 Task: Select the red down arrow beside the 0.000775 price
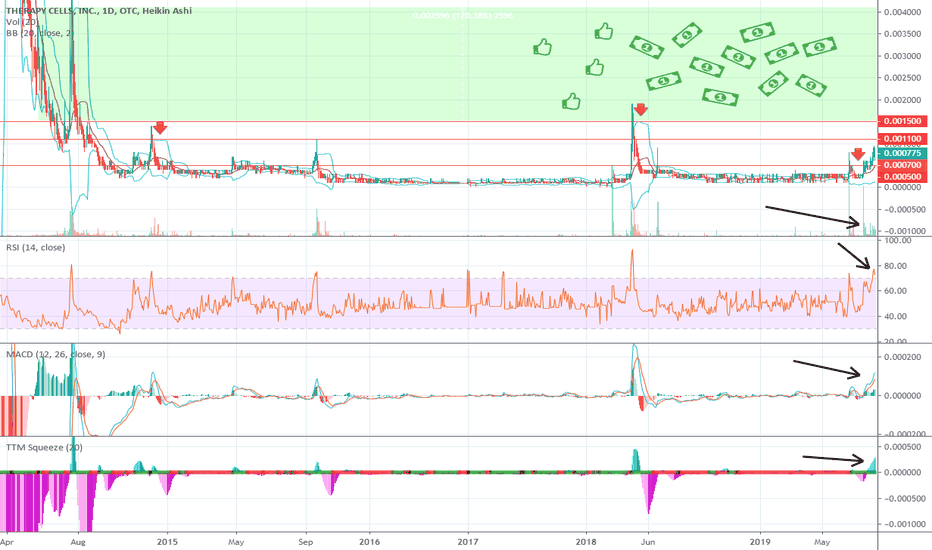click(x=857, y=154)
